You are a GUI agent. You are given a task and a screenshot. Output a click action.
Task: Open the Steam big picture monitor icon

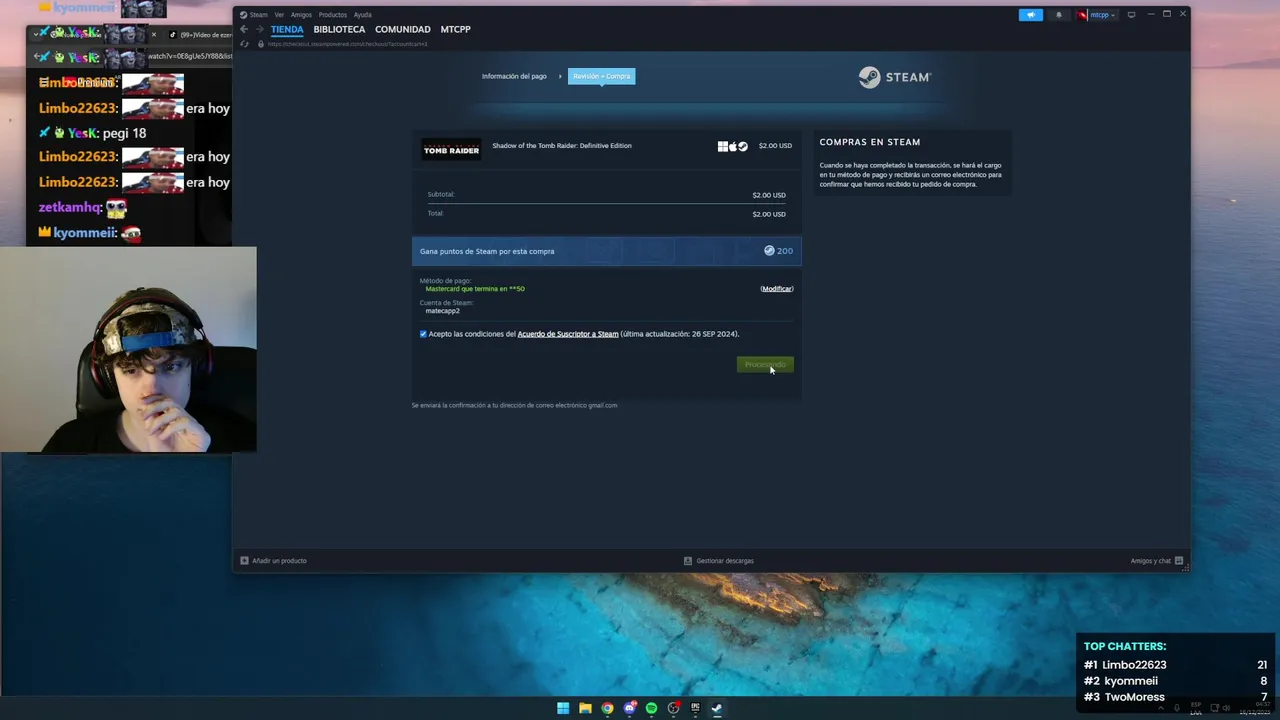click(x=1131, y=15)
